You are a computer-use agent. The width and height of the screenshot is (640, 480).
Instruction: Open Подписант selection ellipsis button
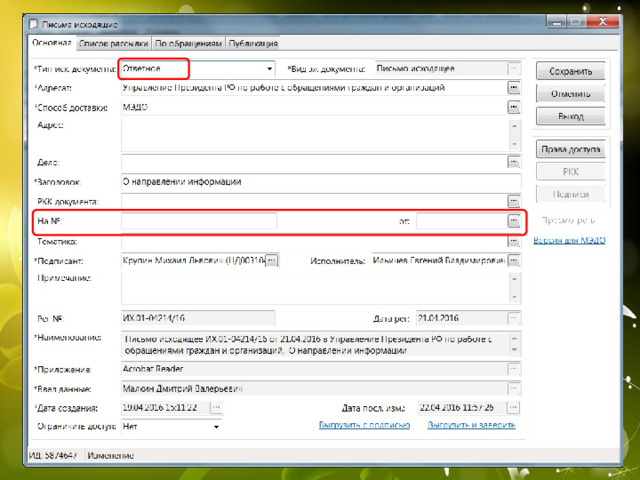point(271,261)
